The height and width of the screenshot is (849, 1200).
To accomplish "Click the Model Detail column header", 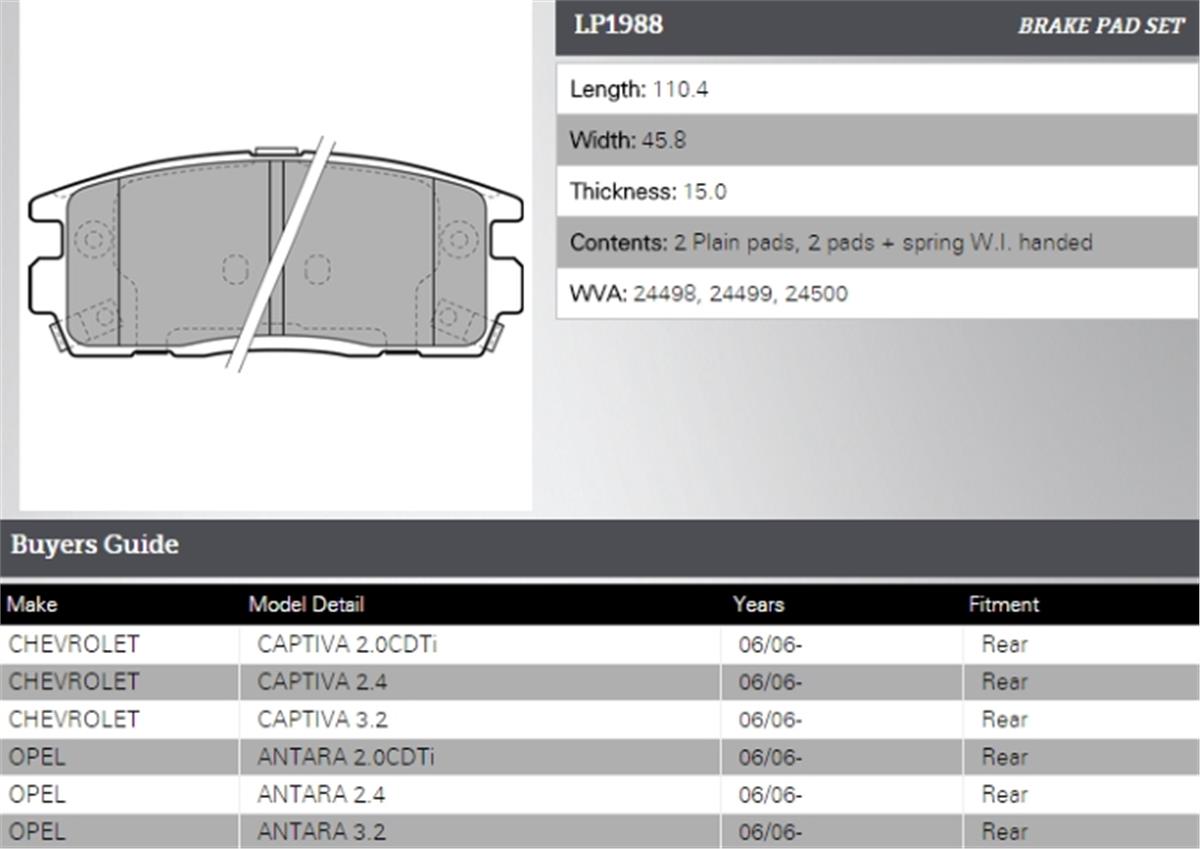I will 306,604.
